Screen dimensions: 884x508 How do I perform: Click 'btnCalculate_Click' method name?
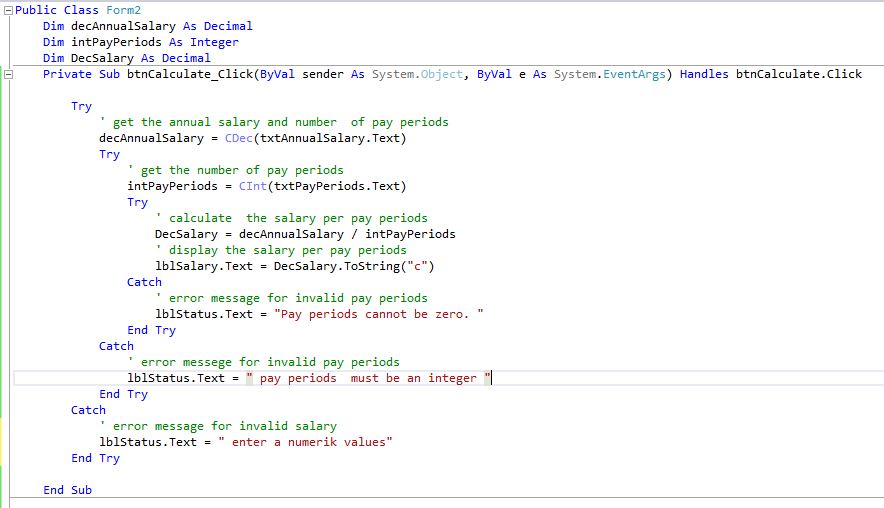190,74
